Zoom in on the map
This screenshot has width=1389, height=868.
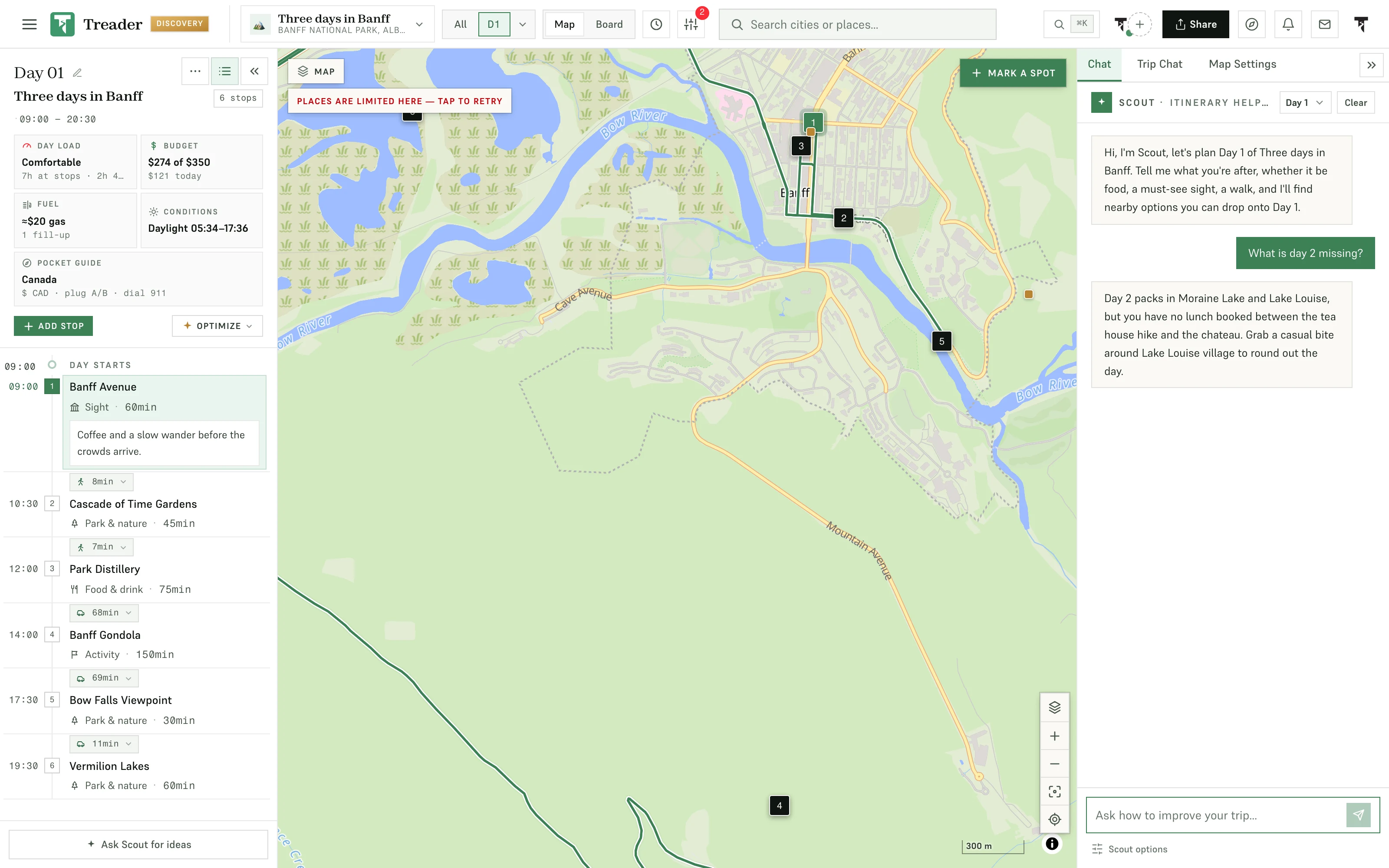coord(1054,736)
